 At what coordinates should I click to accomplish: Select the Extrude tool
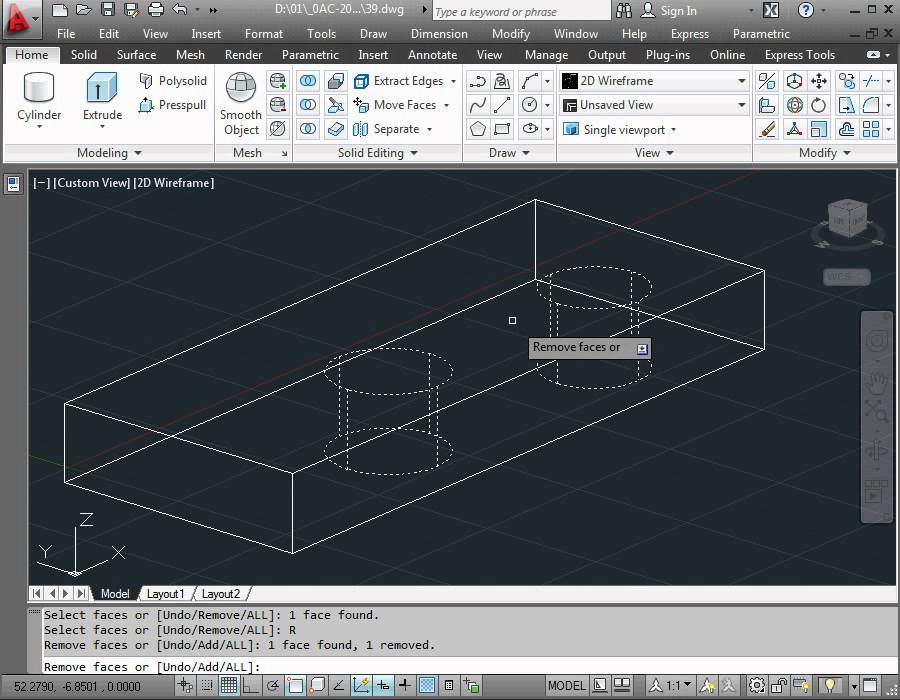tap(101, 95)
